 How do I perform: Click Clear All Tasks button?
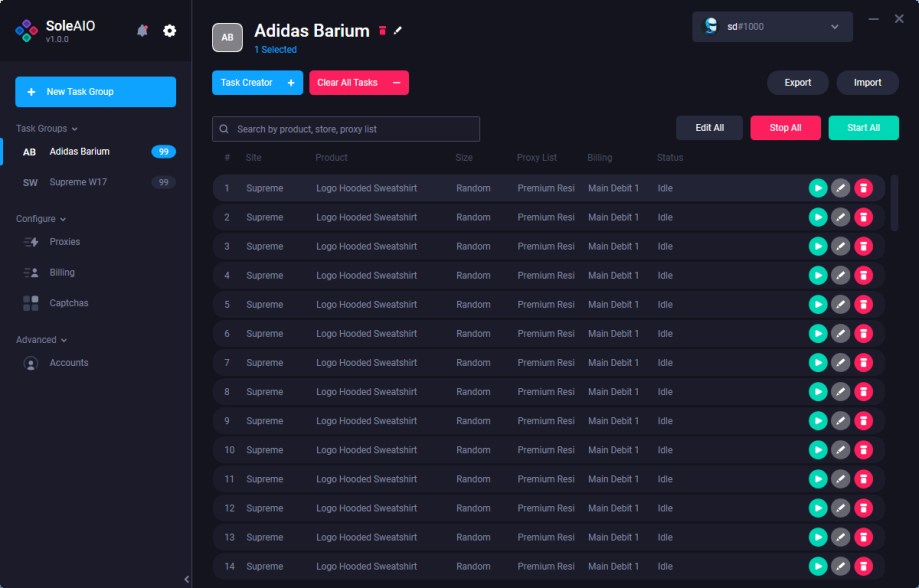point(359,83)
